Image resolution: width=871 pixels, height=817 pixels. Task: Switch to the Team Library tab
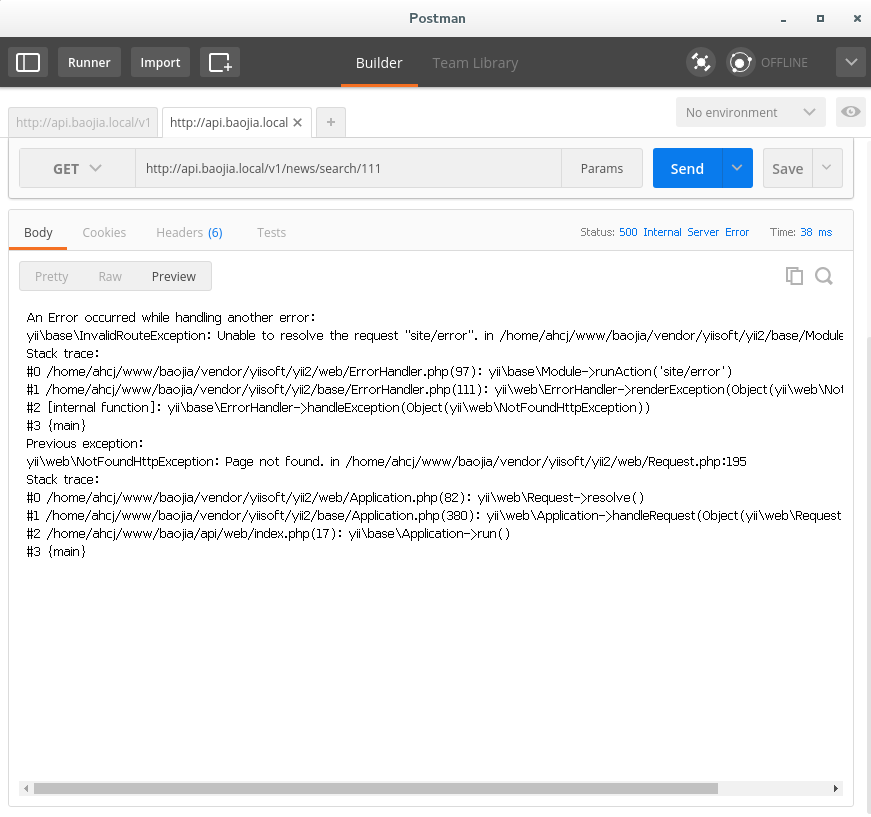pyautogui.click(x=475, y=63)
